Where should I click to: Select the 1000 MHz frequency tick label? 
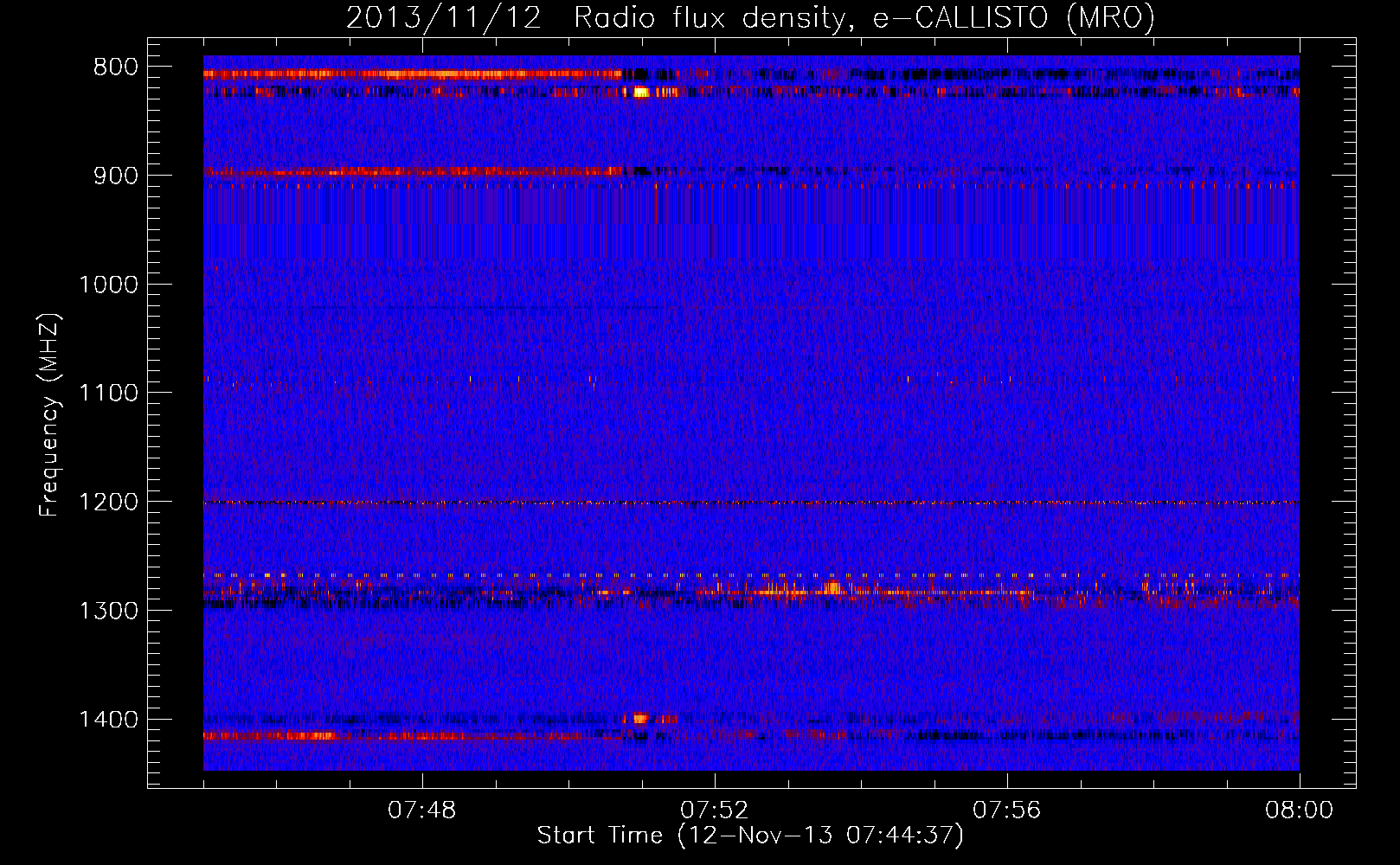tap(108, 285)
